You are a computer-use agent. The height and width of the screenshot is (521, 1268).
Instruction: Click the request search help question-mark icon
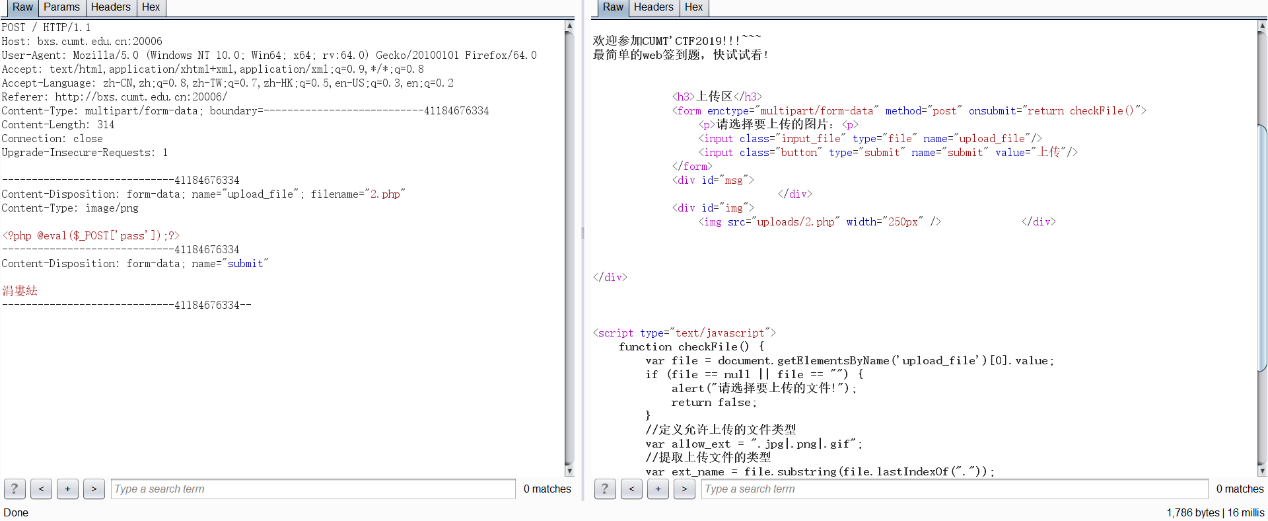(15, 489)
